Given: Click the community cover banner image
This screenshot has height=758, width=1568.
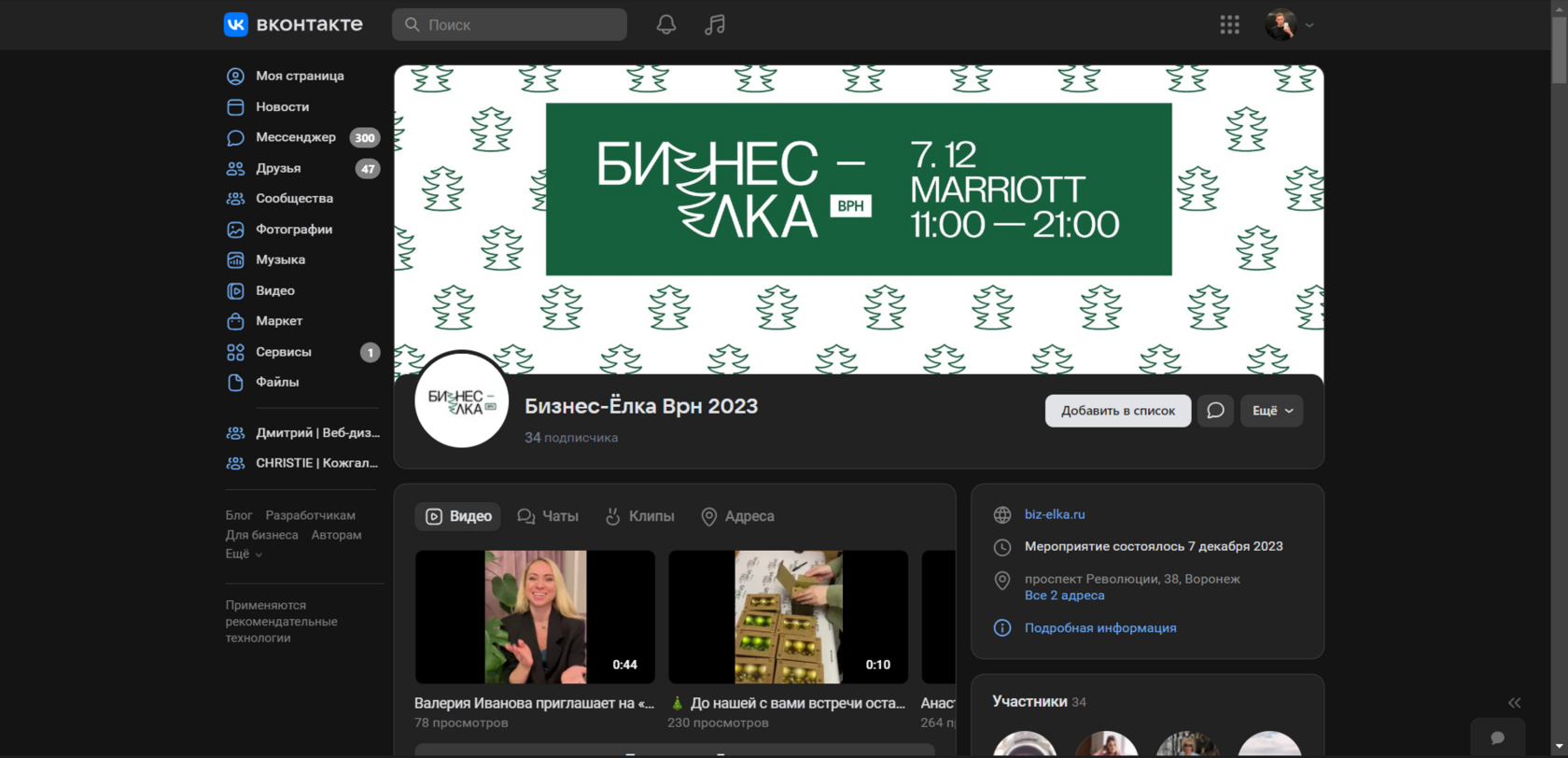Looking at the screenshot, I should click(859, 219).
